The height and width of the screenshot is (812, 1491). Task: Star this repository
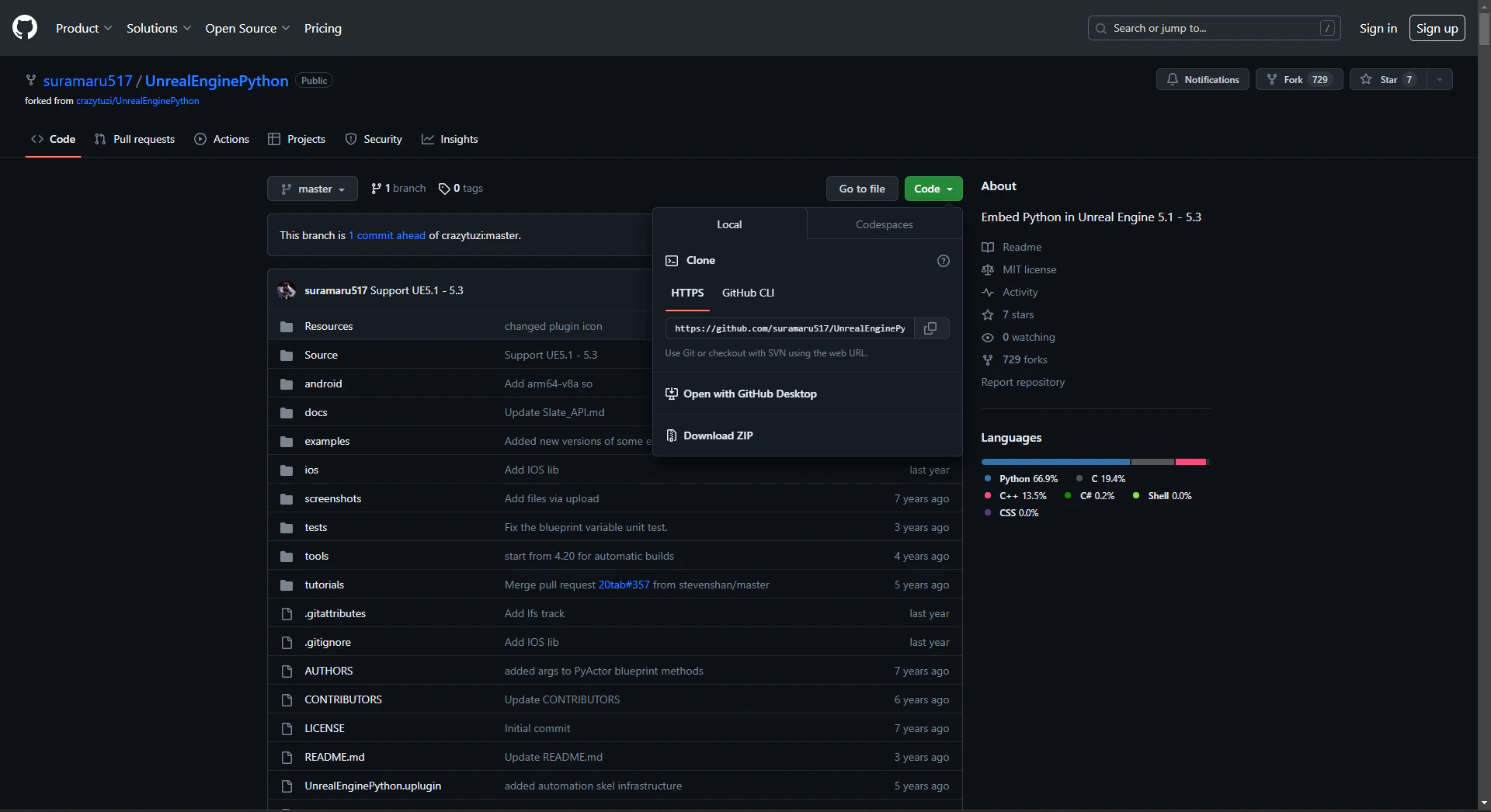(x=1388, y=79)
